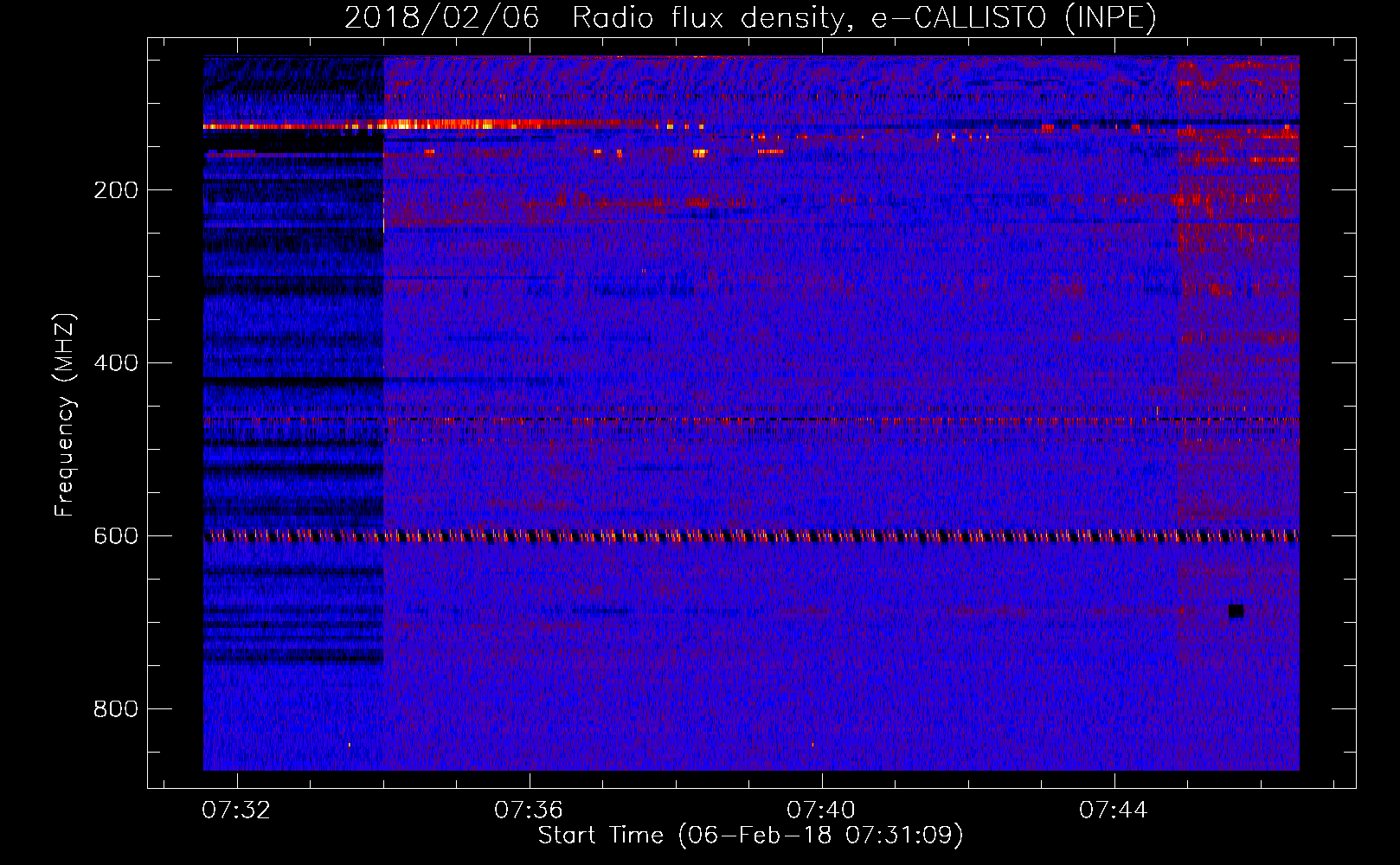This screenshot has width=1400, height=865.
Task: Click the small black square in the spectrogram
Action: pos(1236,612)
